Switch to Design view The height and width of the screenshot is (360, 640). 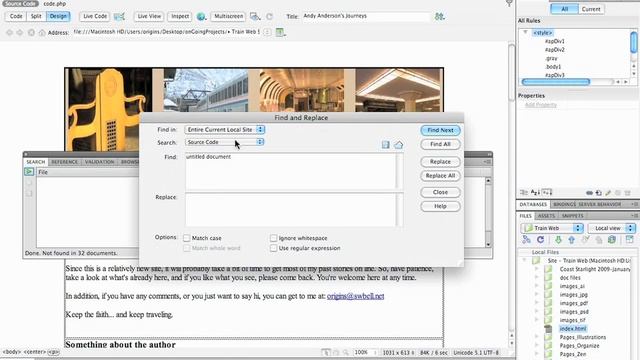pos(58,16)
